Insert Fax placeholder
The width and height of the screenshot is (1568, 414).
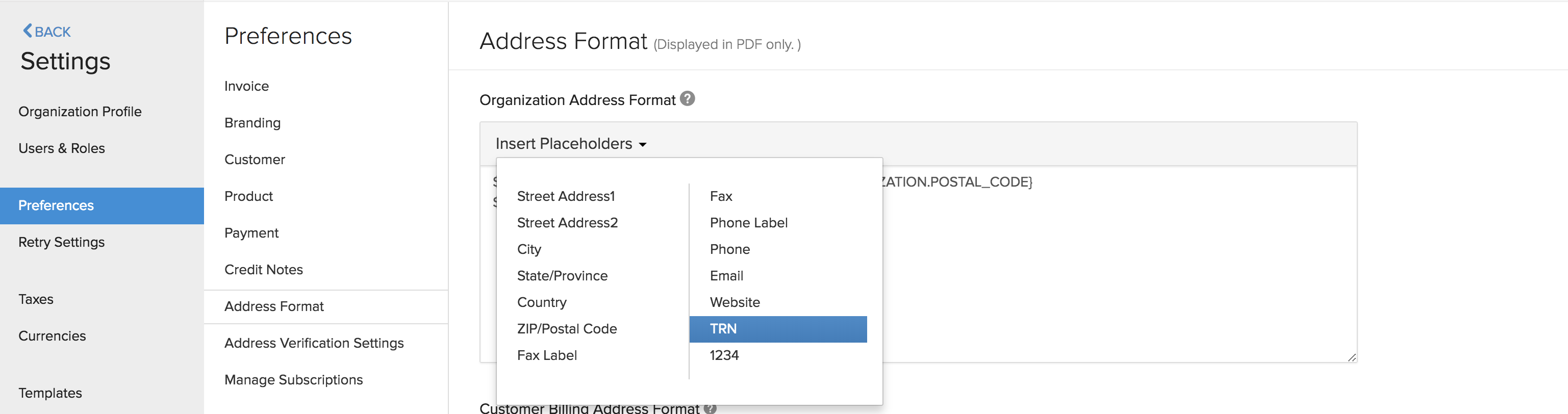coord(721,196)
